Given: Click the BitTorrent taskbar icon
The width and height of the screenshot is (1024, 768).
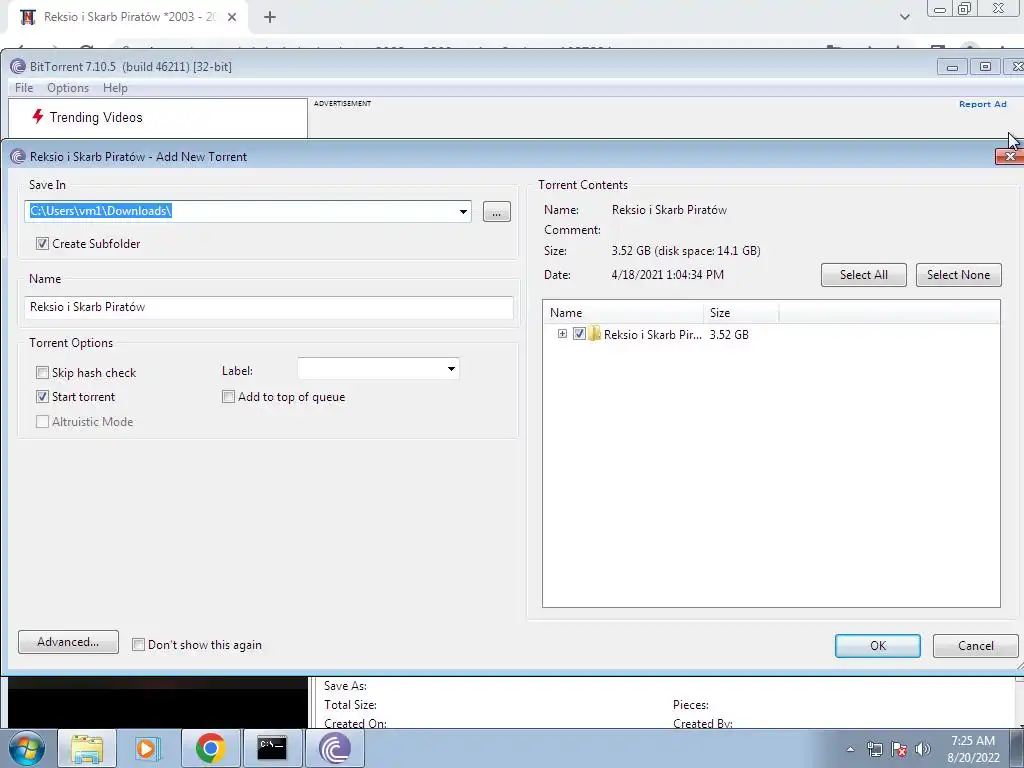Looking at the screenshot, I should coord(334,748).
